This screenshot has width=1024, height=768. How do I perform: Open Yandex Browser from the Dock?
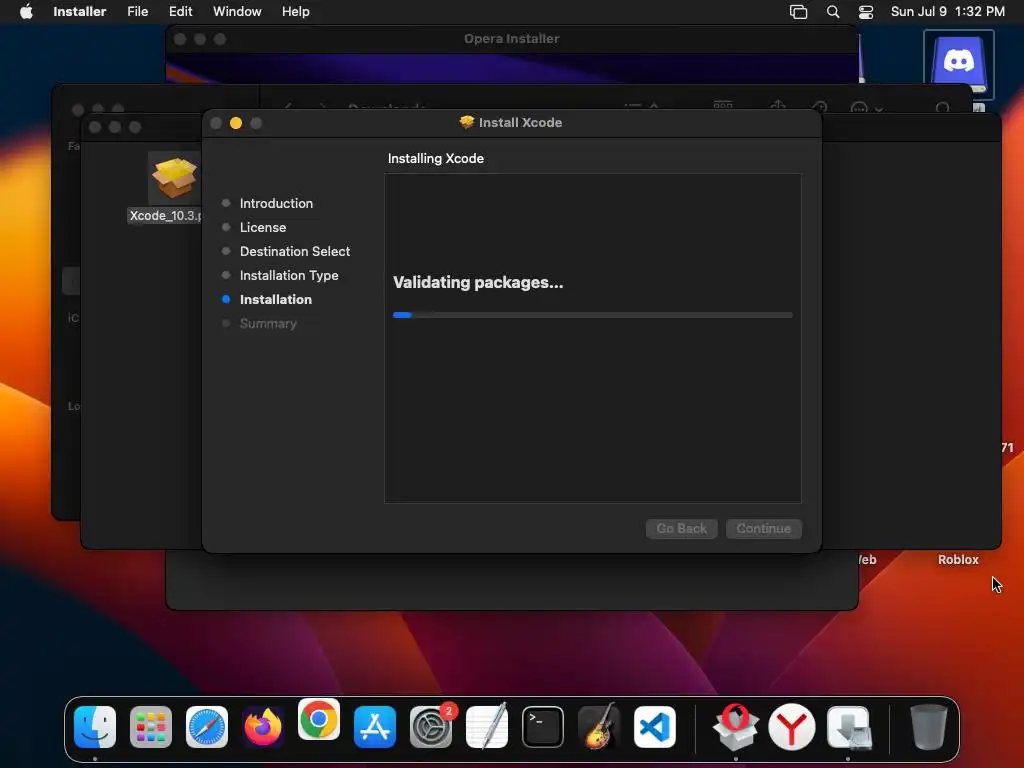pyautogui.click(x=792, y=727)
